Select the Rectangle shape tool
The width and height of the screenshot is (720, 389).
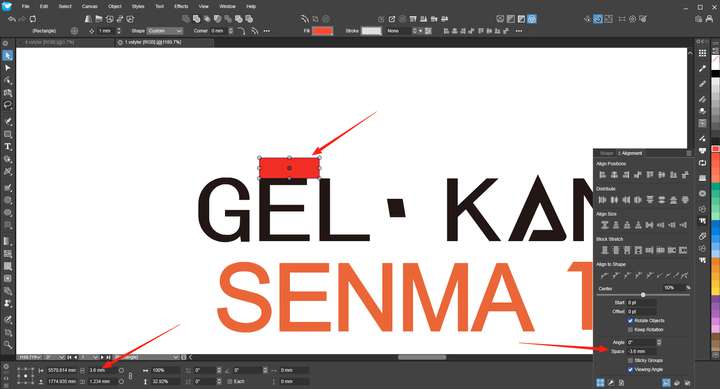(x=8, y=135)
